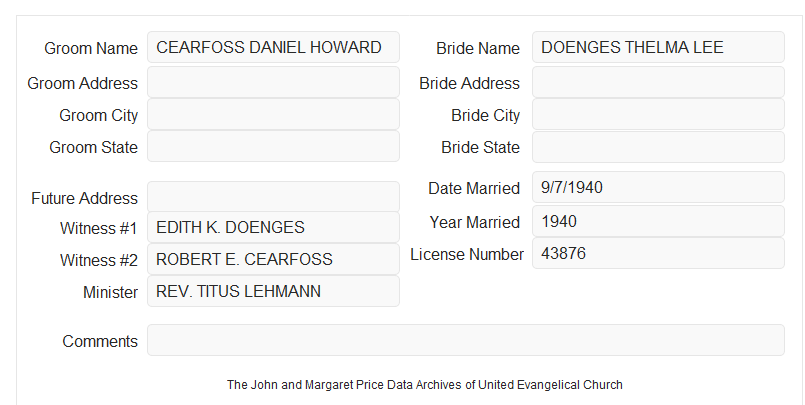This screenshot has height=405, width=805.
Task: Select the Future Address field
Action: tap(273, 197)
